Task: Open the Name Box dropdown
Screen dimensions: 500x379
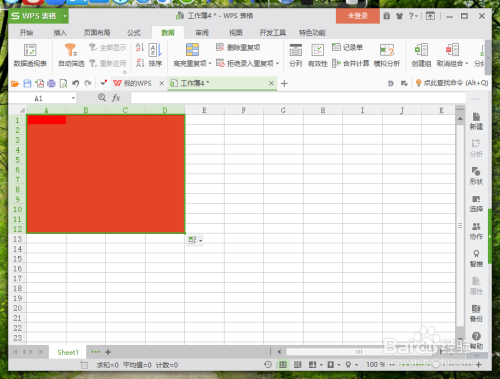Action: point(73,98)
